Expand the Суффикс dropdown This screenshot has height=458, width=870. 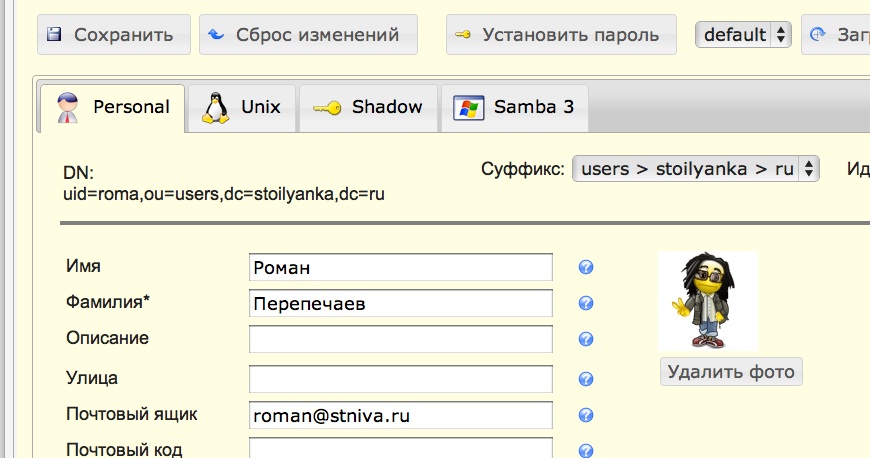pyautogui.click(x=695, y=169)
